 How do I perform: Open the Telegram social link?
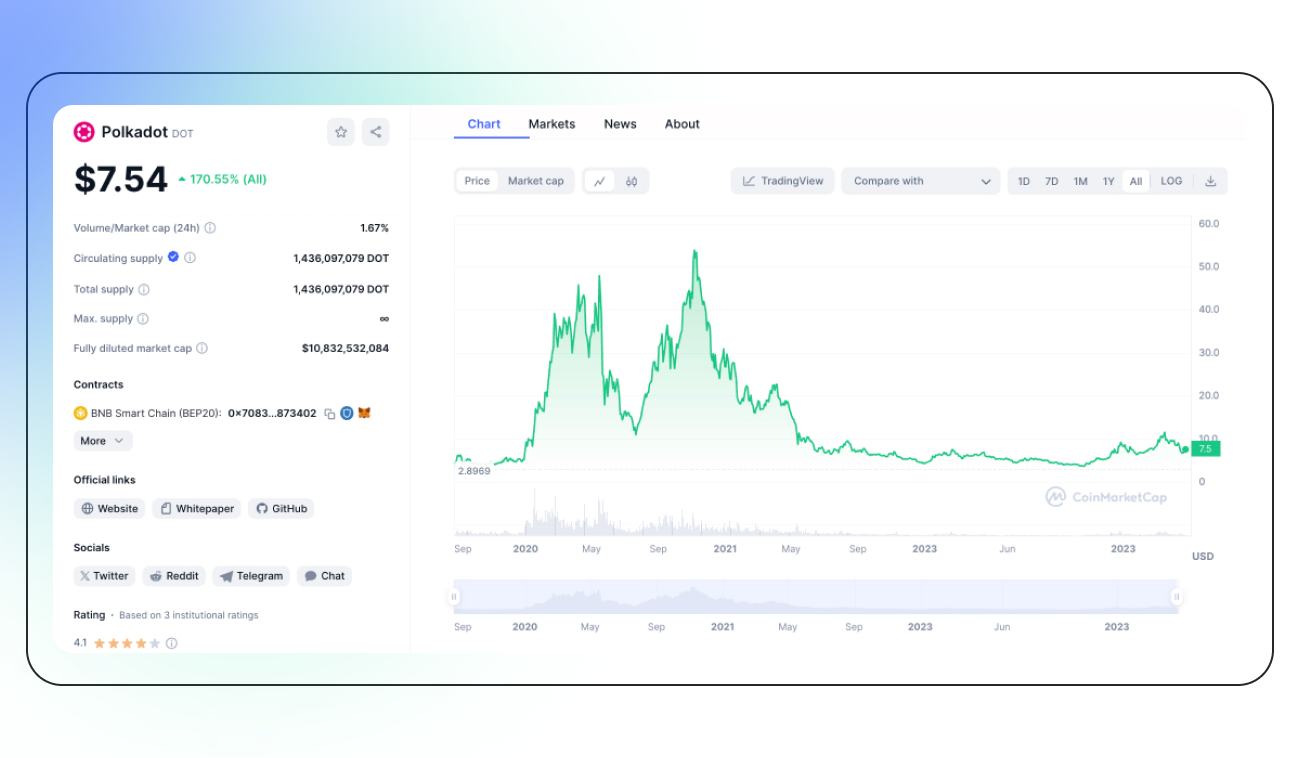pos(252,576)
